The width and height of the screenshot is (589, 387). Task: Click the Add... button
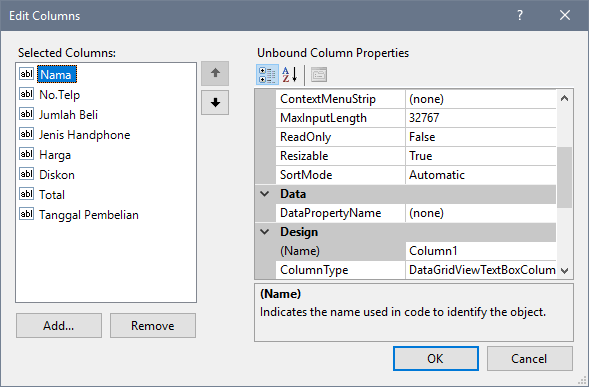[59, 325]
